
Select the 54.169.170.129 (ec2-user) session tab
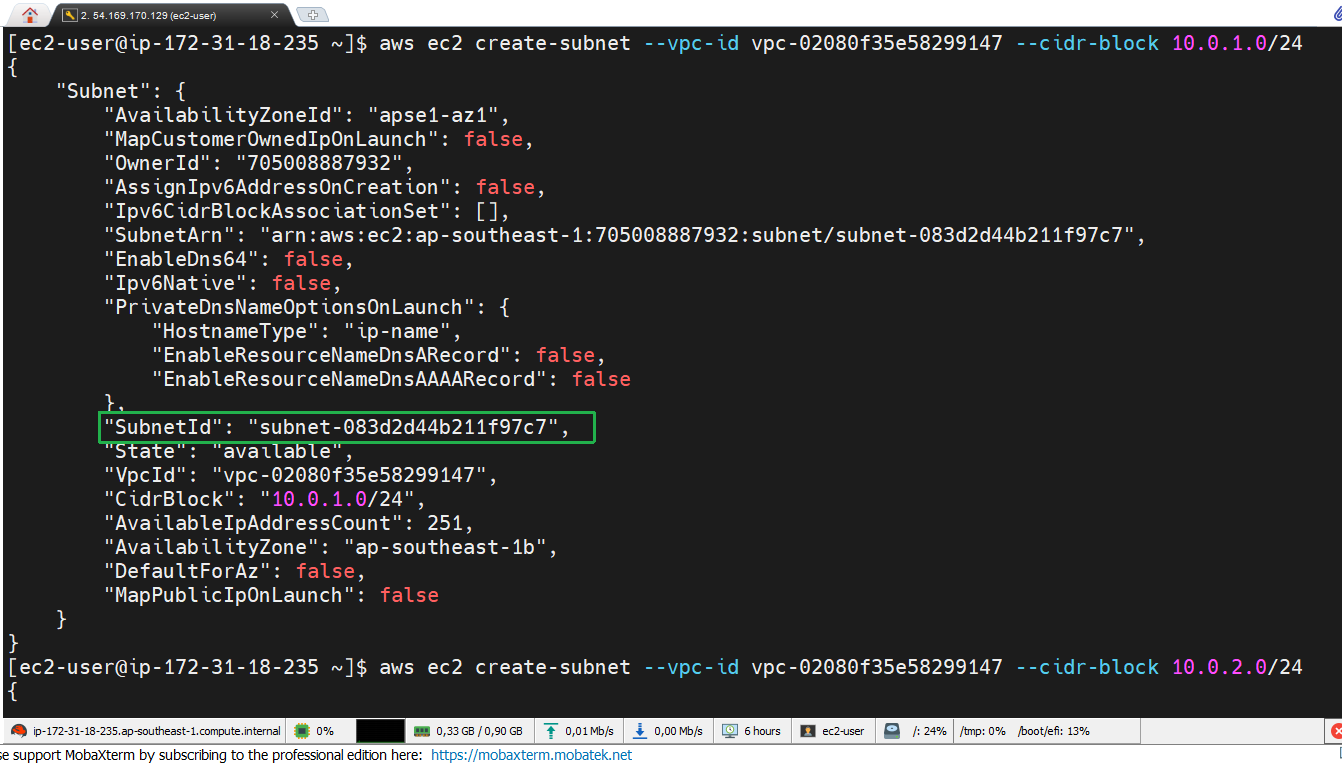(172, 14)
